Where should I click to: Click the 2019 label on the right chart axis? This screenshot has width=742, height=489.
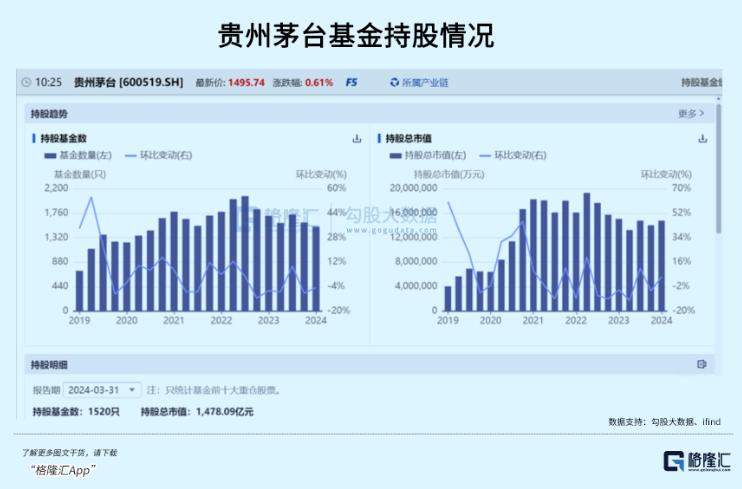pyautogui.click(x=447, y=320)
